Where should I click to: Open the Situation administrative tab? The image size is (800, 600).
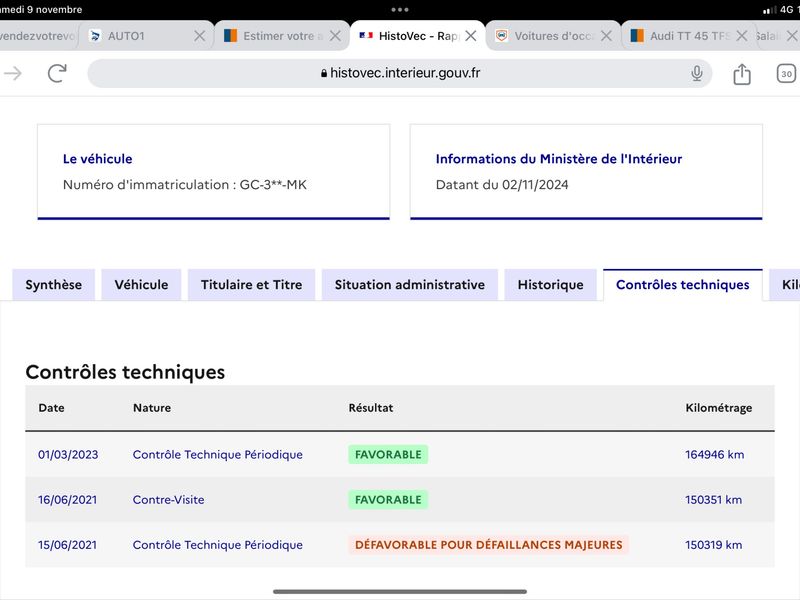click(x=410, y=285)
